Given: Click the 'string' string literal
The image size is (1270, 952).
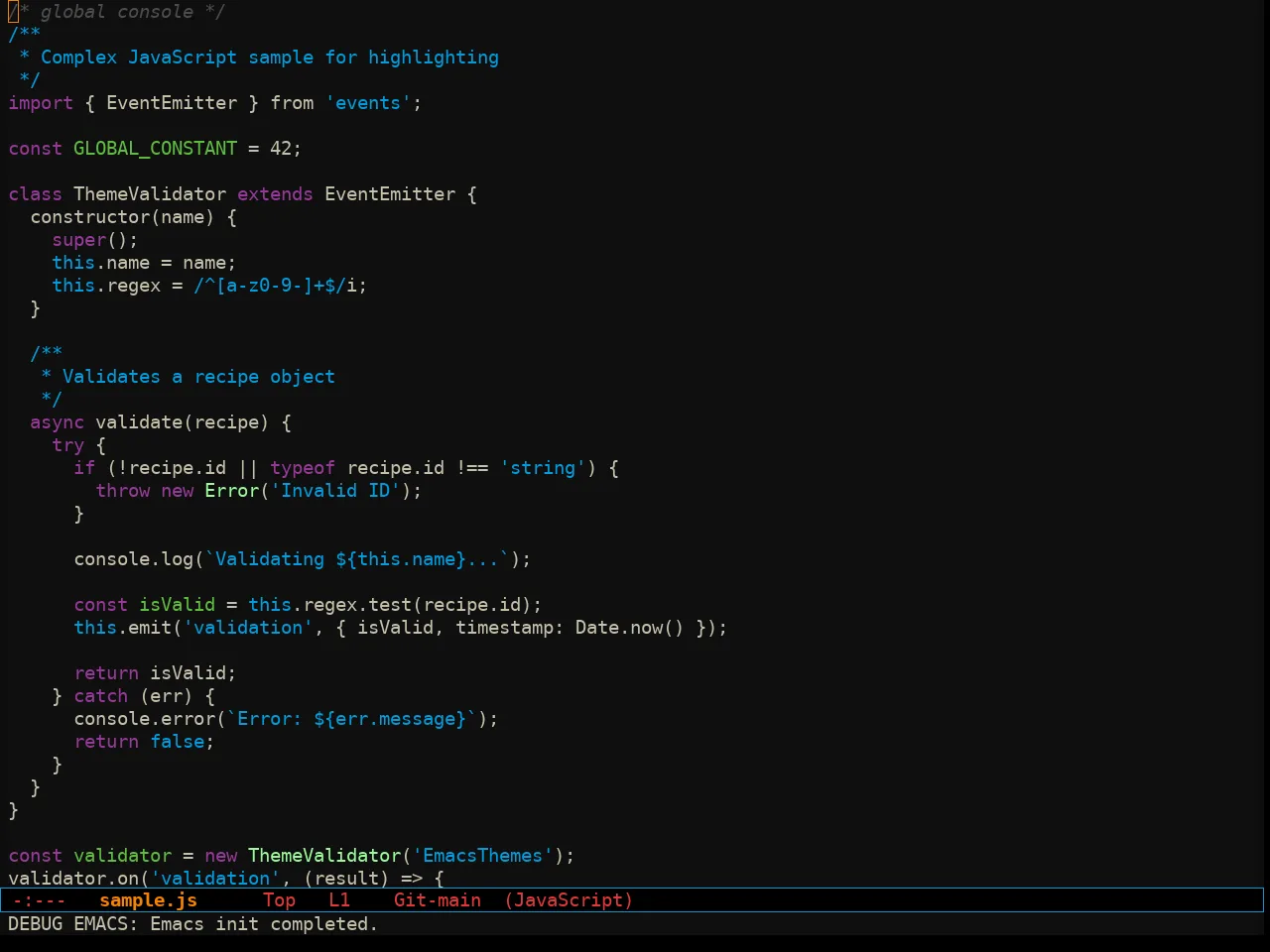Looking at the screenshot, I should pyautogui.click(x=543, y=468).
